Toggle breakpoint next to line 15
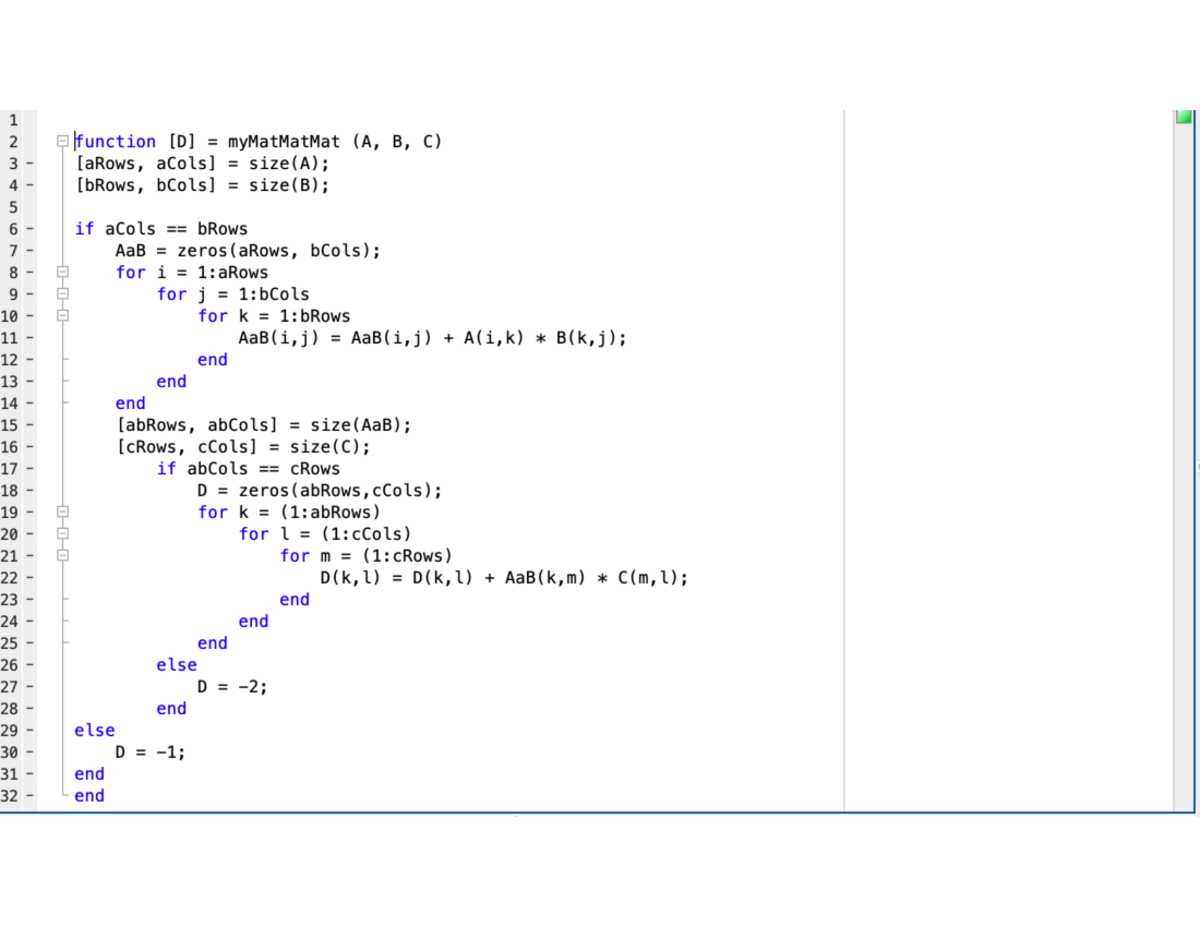This screenshot has width=1200, height=927. coord(30,425)
